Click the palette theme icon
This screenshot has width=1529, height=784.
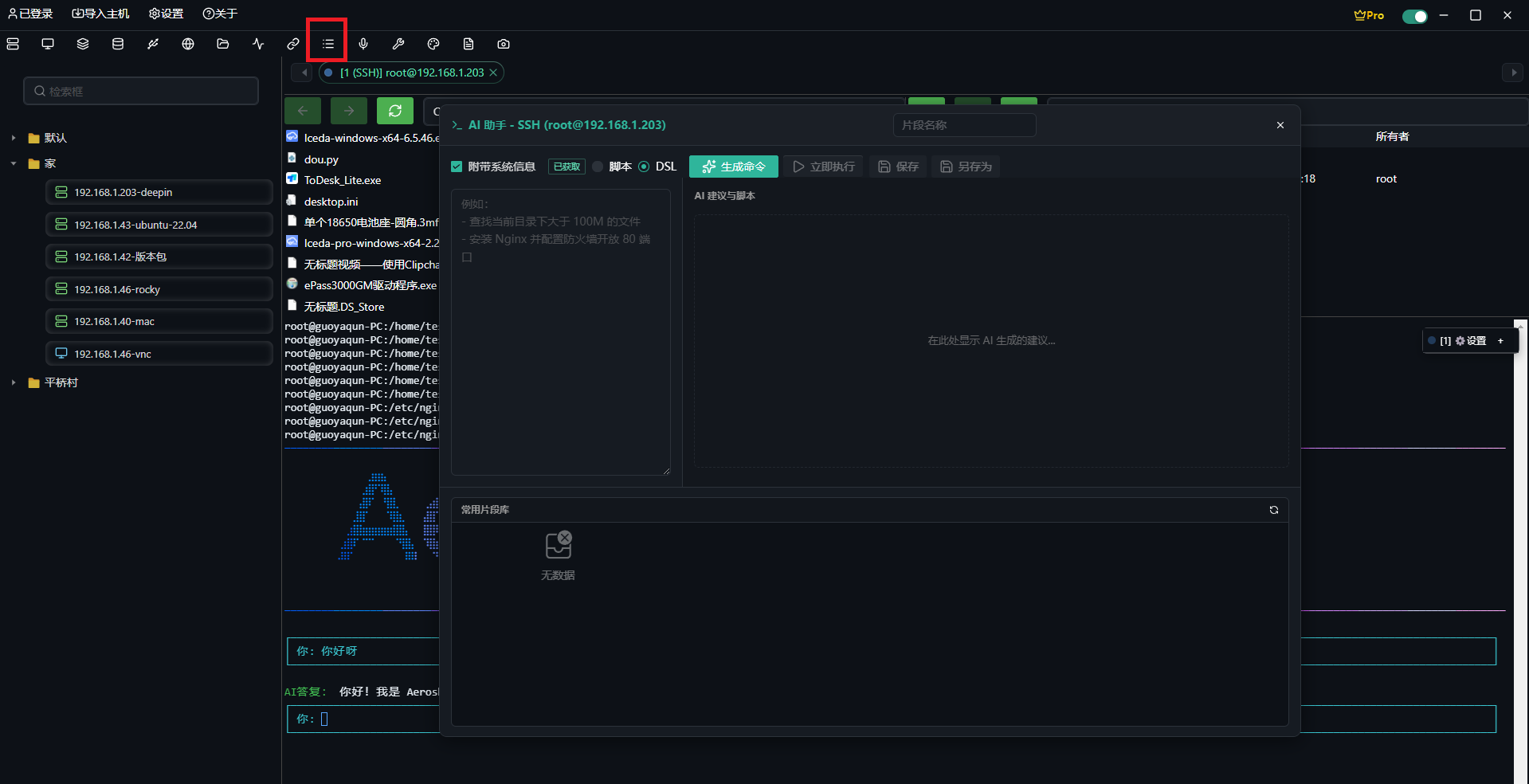433,44
